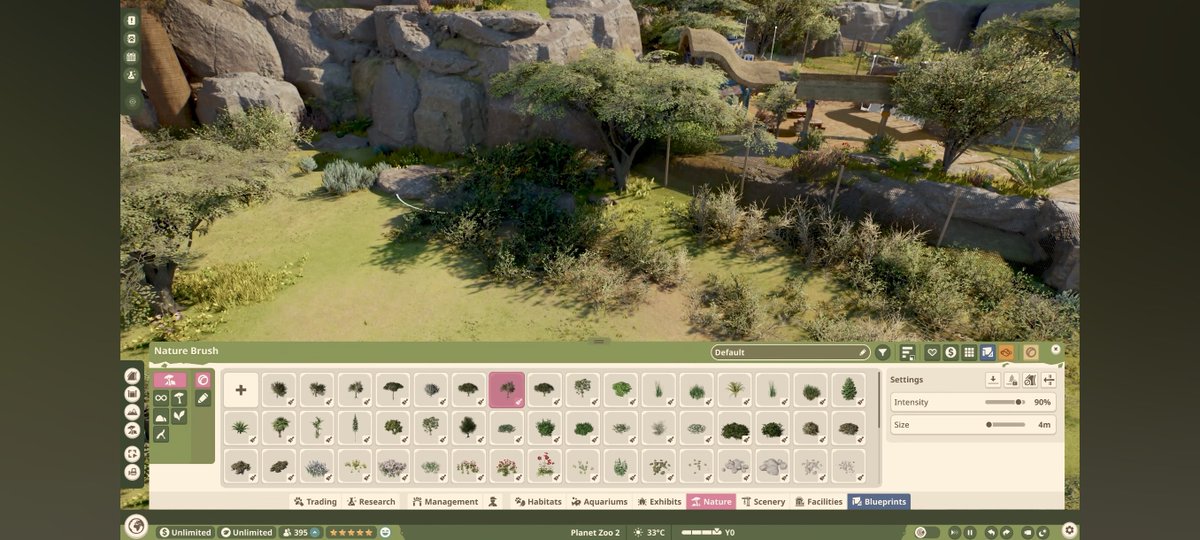Switch to the Exhibits tab

(658, 502)
